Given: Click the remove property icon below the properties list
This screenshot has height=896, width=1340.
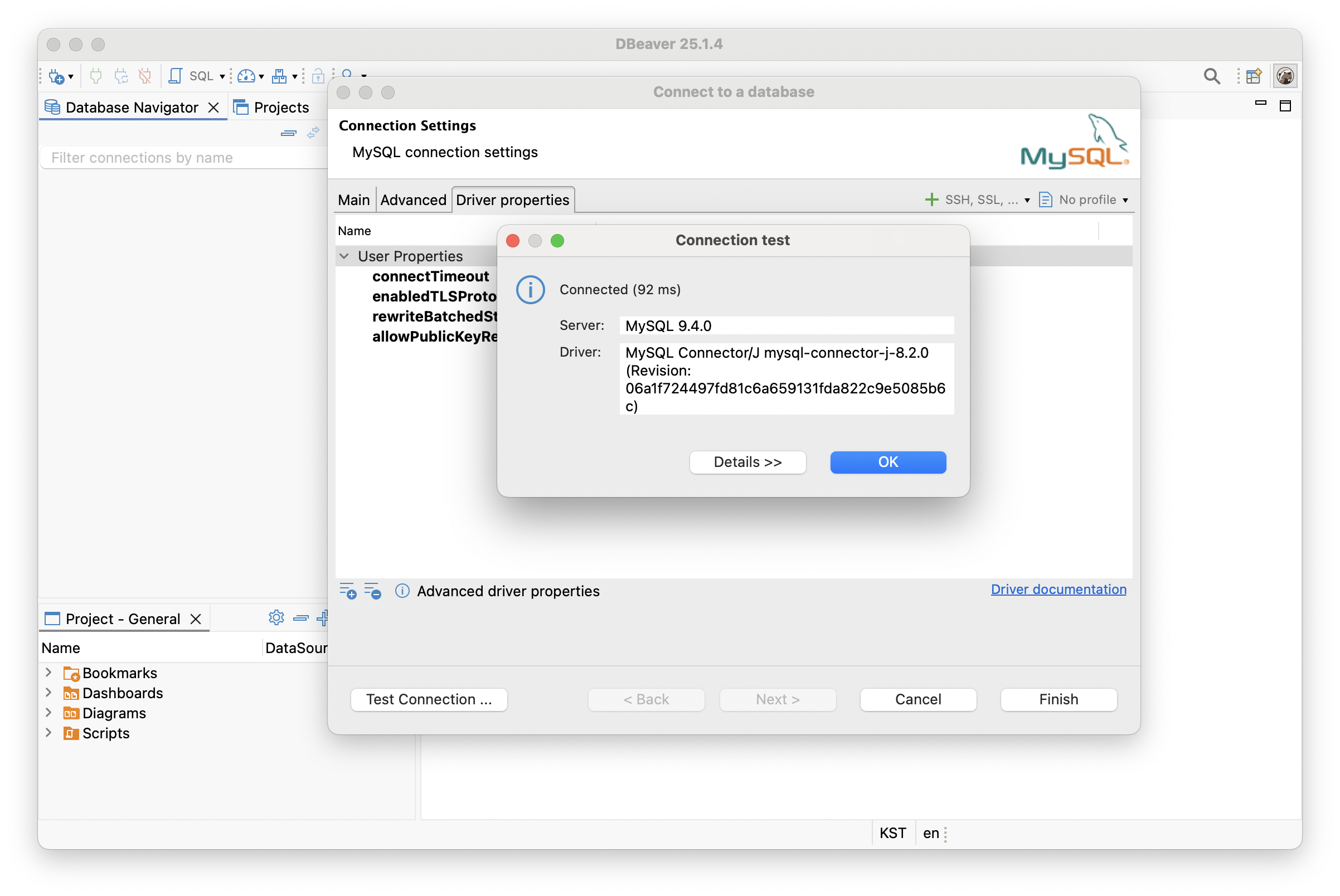Looking at the screenshot, I should click(x=373, y=591).
